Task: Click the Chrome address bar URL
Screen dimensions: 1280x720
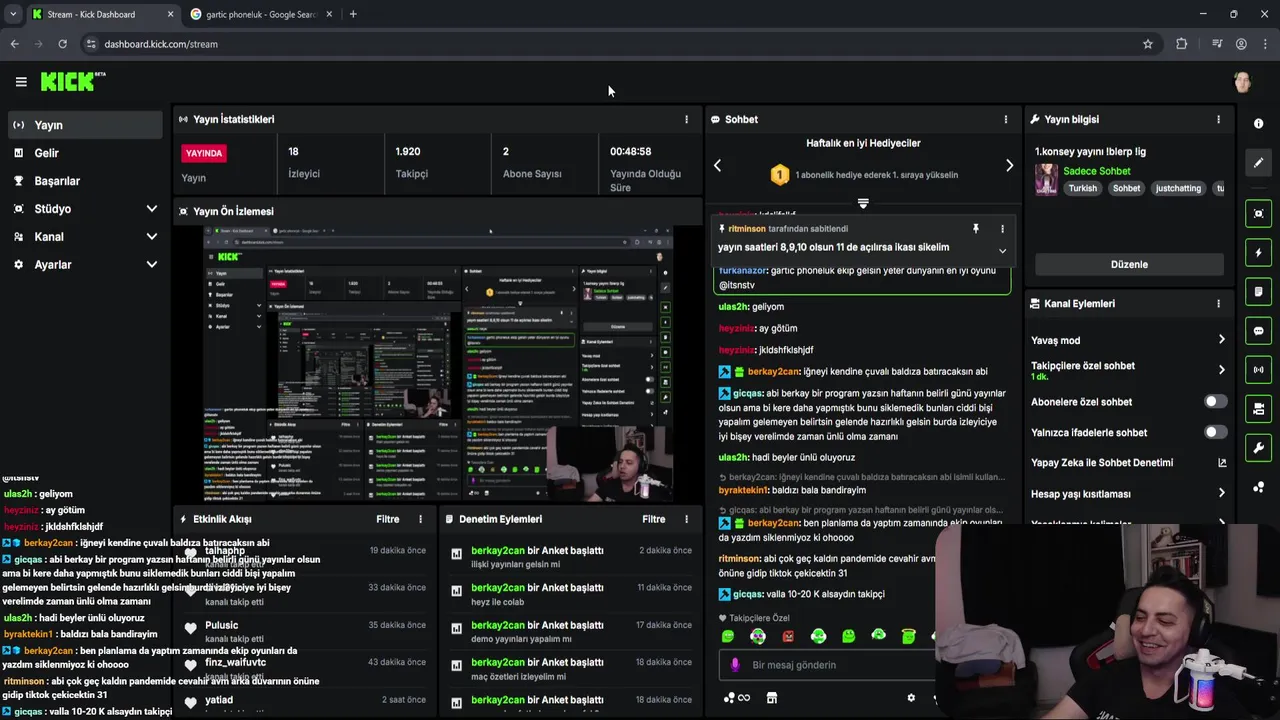Action: tap(161, 44)
